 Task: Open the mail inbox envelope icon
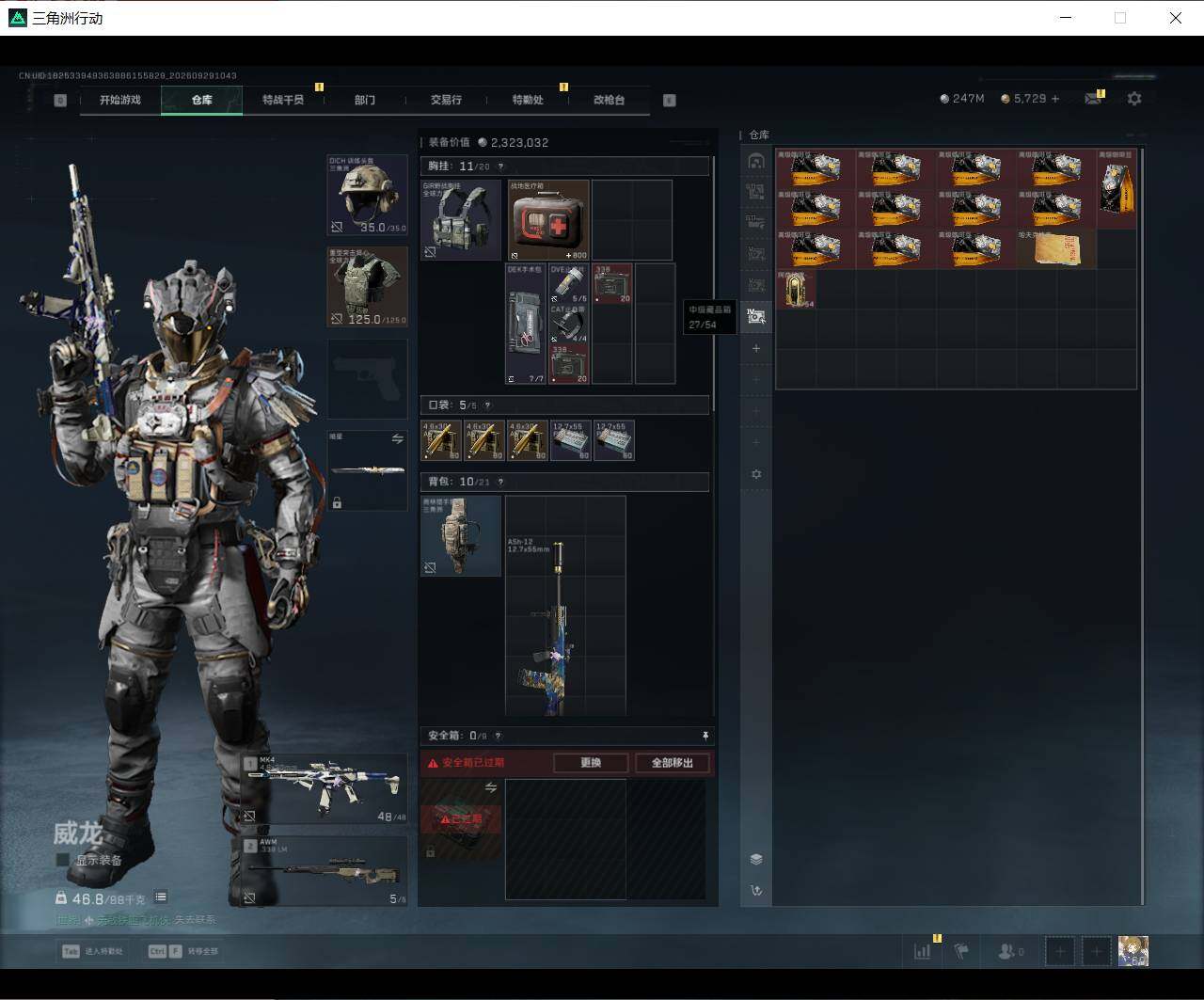click(1092, 99)
